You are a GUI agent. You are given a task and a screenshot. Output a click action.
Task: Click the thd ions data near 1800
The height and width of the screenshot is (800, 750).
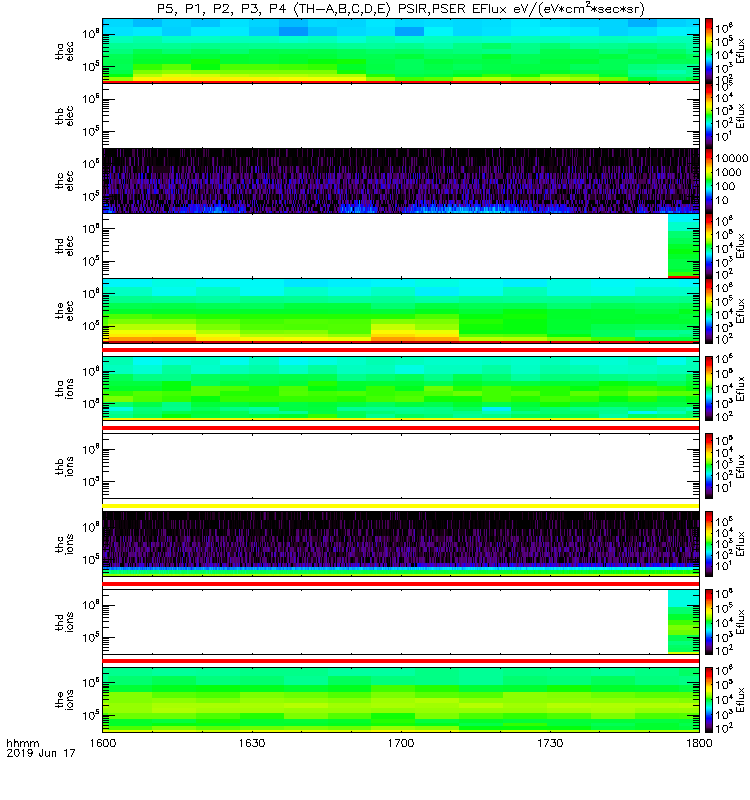(x=684, y=621)
